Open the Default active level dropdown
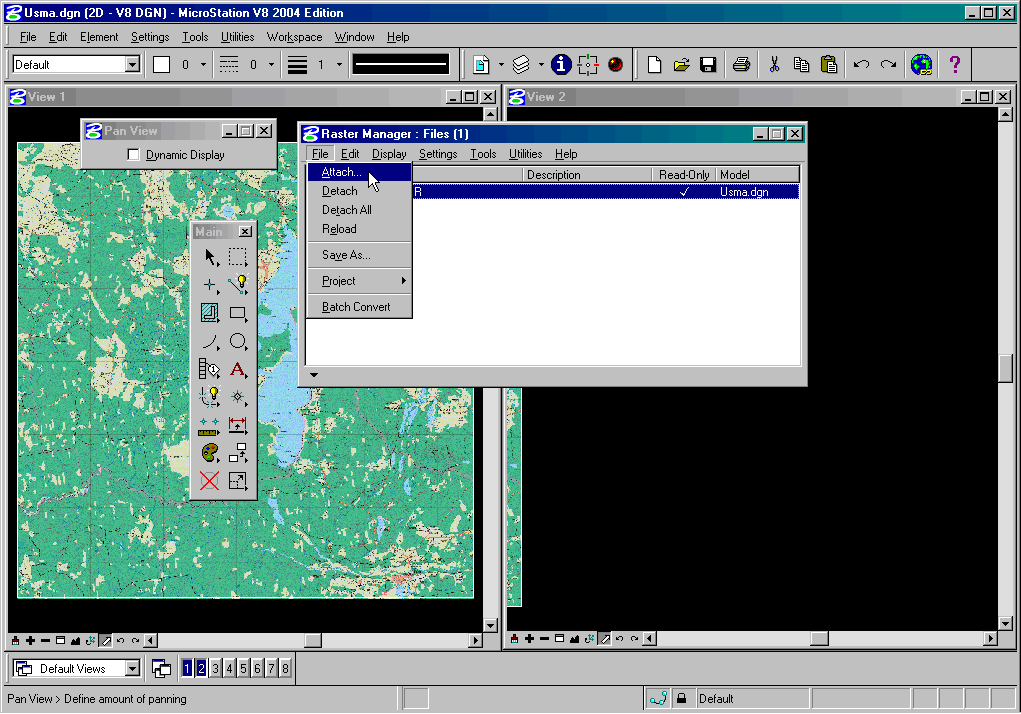 (x=133, y=64)
